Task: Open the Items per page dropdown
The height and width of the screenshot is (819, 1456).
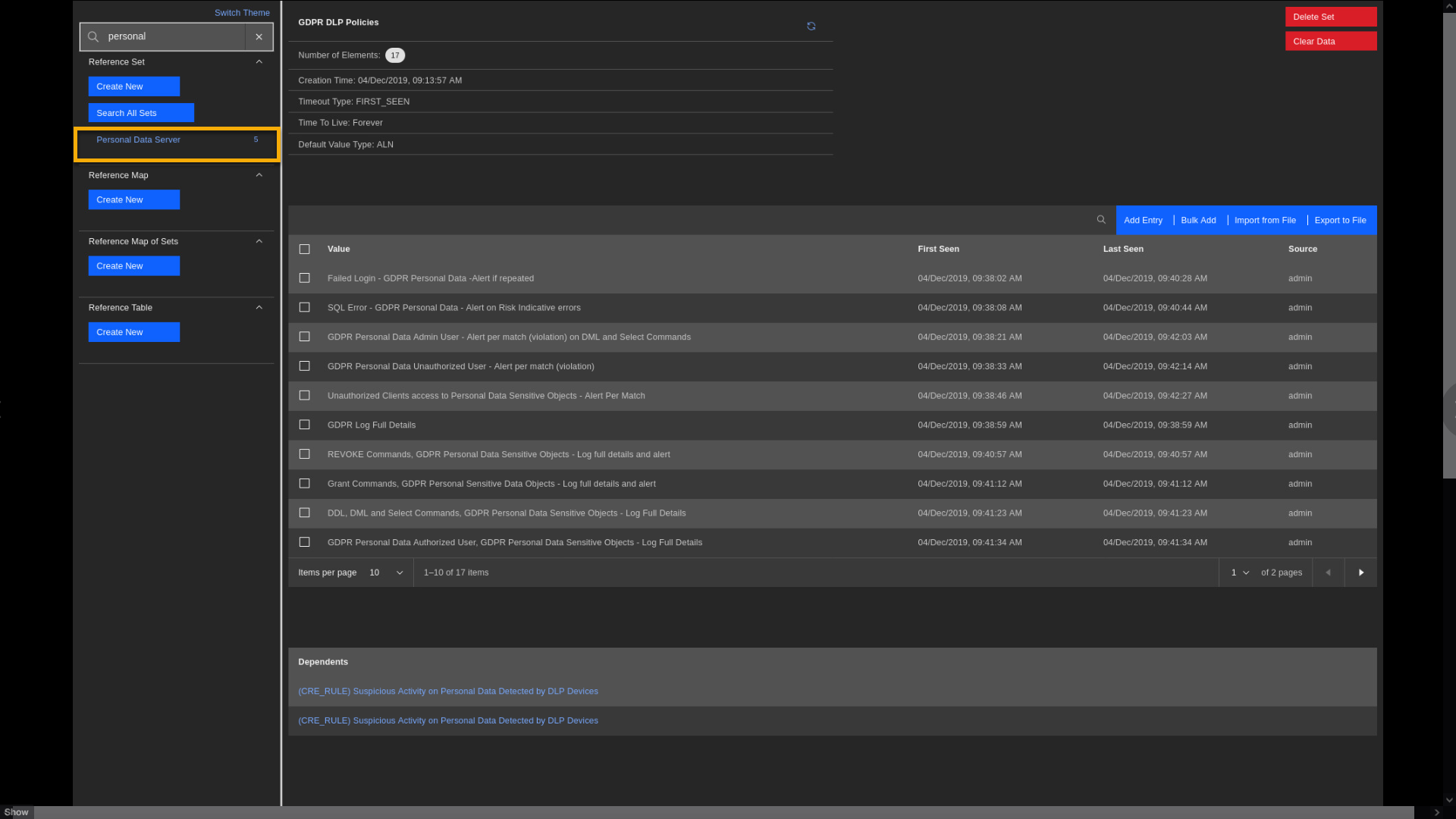Action: tap(386, 573)
